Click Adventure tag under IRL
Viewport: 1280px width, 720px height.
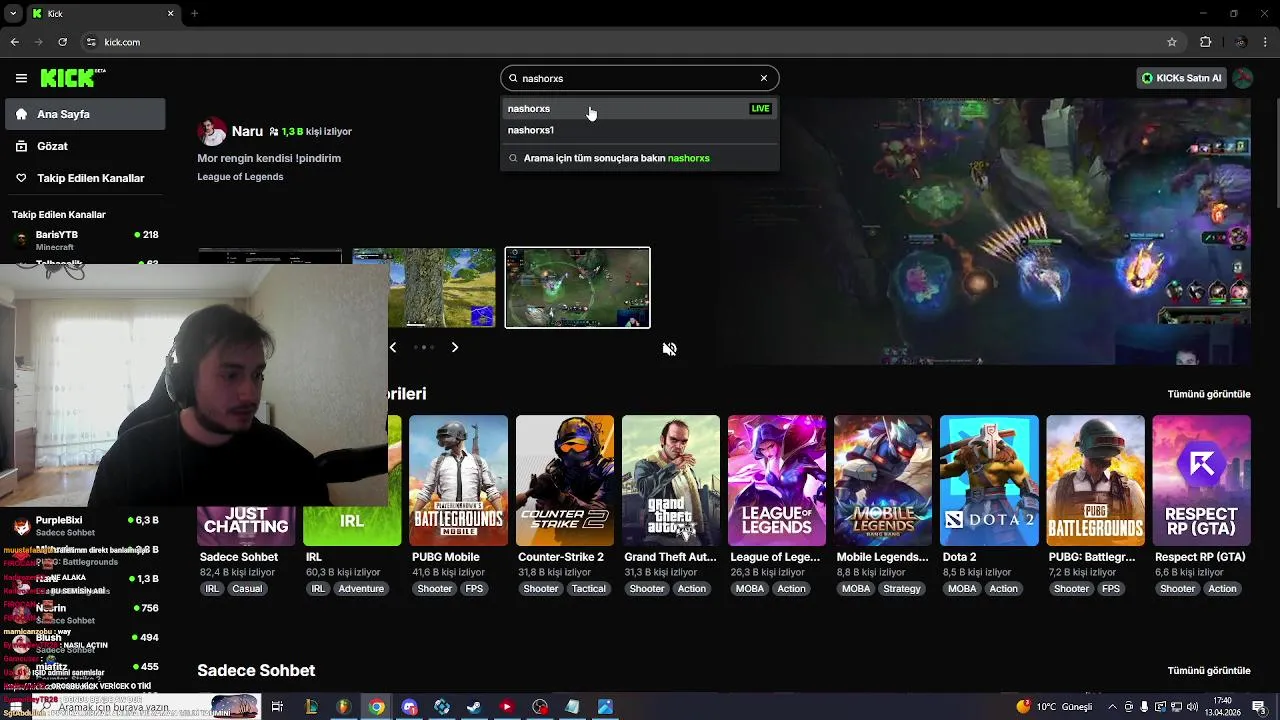(361, 589)
